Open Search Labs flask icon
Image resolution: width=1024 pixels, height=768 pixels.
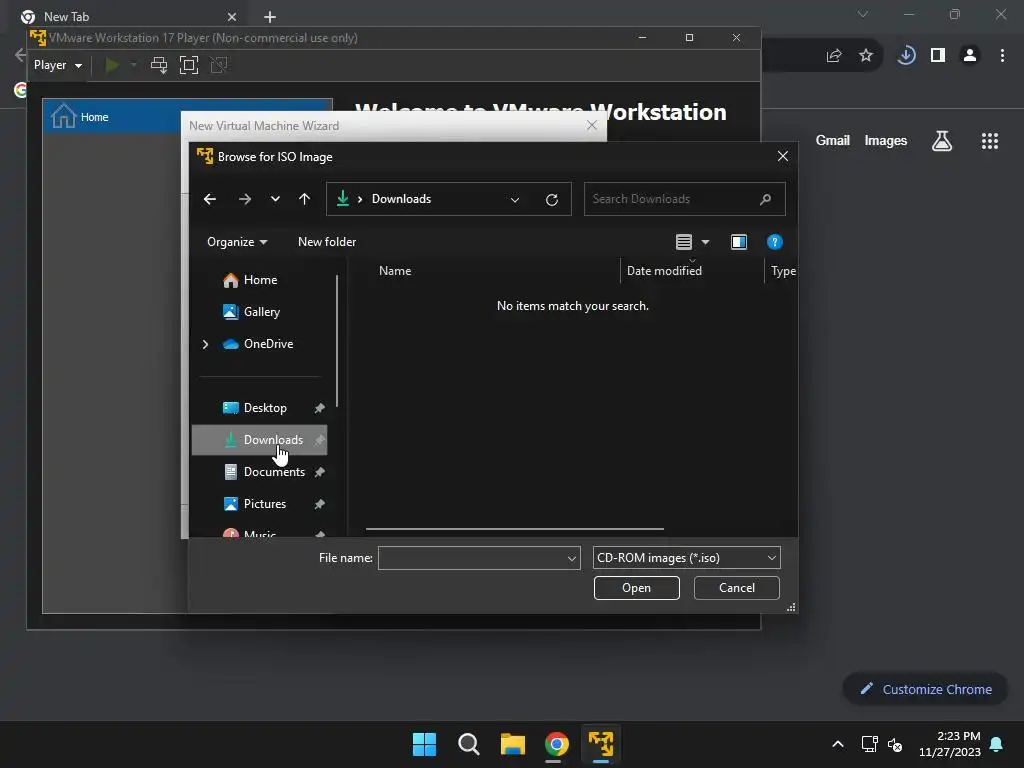pos(942,141)
